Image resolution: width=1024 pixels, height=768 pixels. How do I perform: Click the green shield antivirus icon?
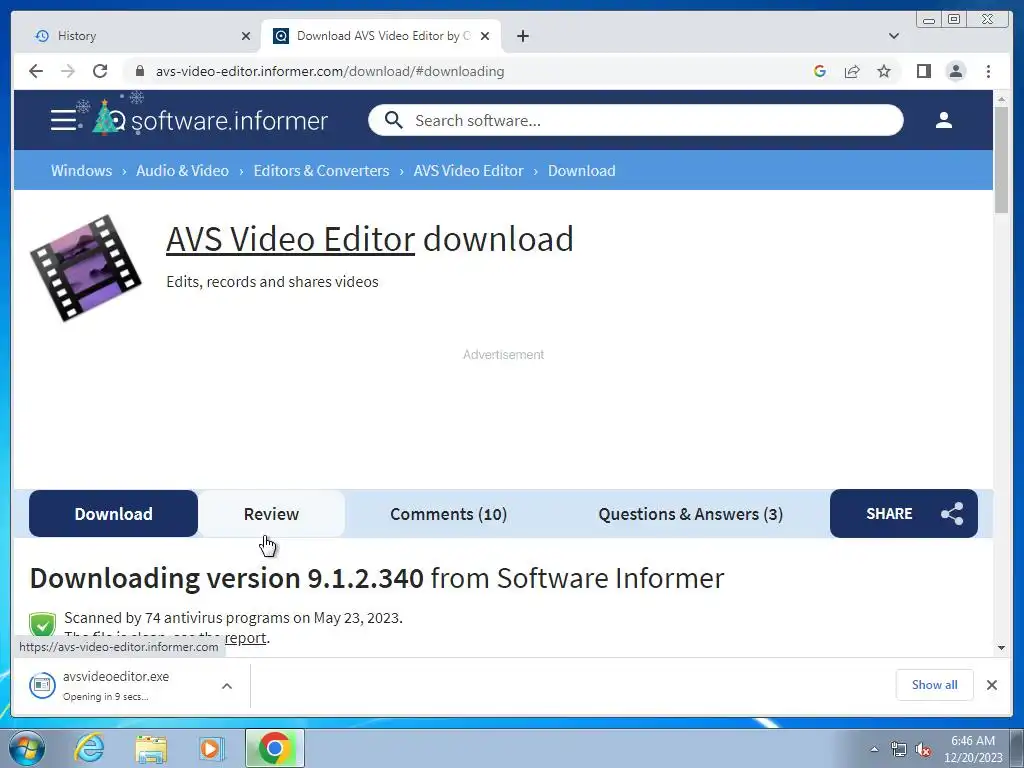(42, 624)
